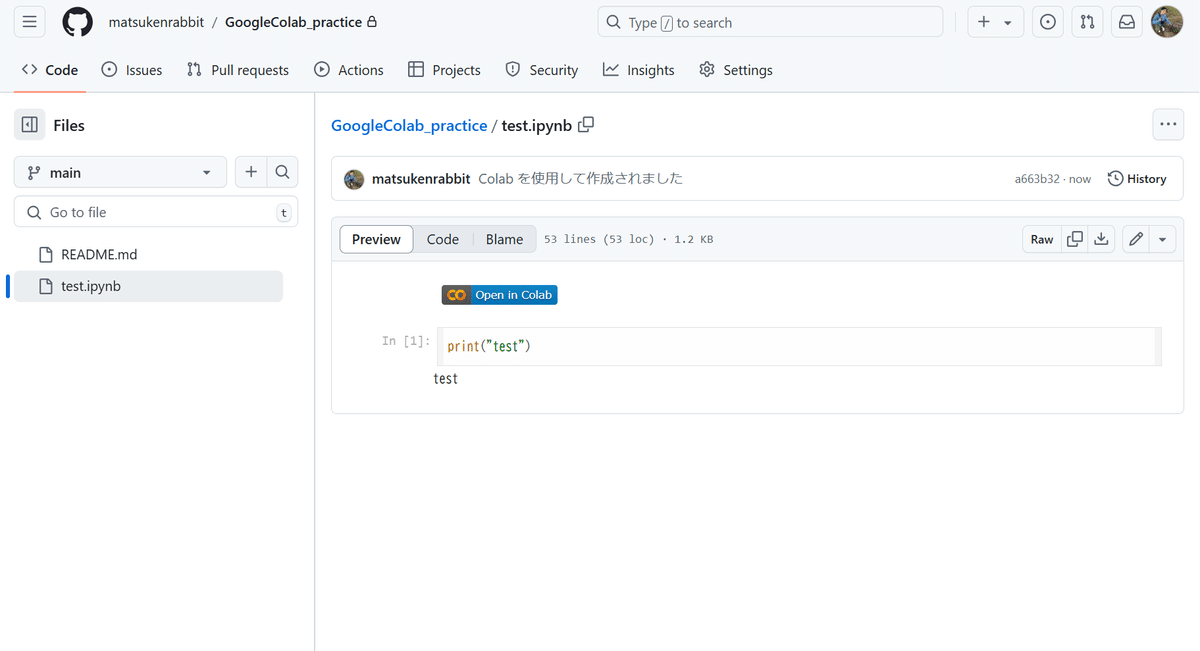Search the file tree with magnifier icon

[282, 171]
